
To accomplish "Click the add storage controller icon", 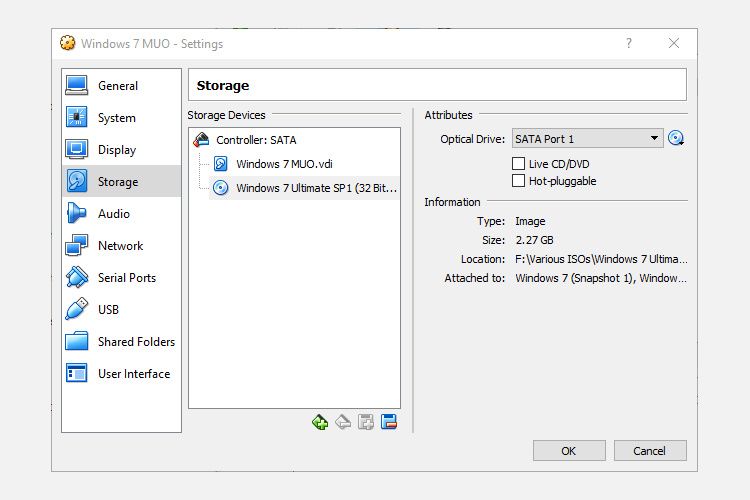I will pyautogui.click(x=366, y=422).
